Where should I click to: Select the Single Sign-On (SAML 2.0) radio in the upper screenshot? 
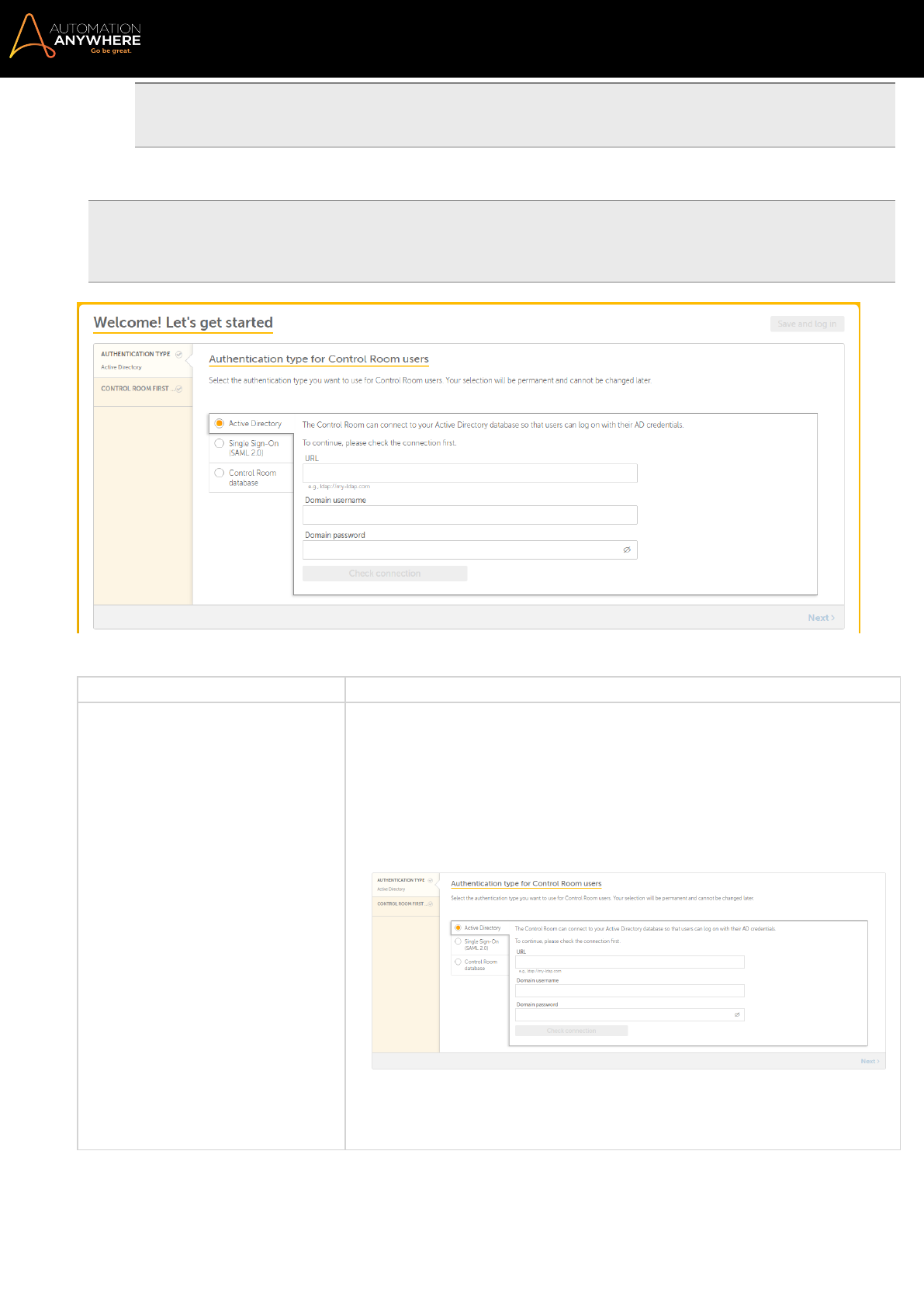220,444
